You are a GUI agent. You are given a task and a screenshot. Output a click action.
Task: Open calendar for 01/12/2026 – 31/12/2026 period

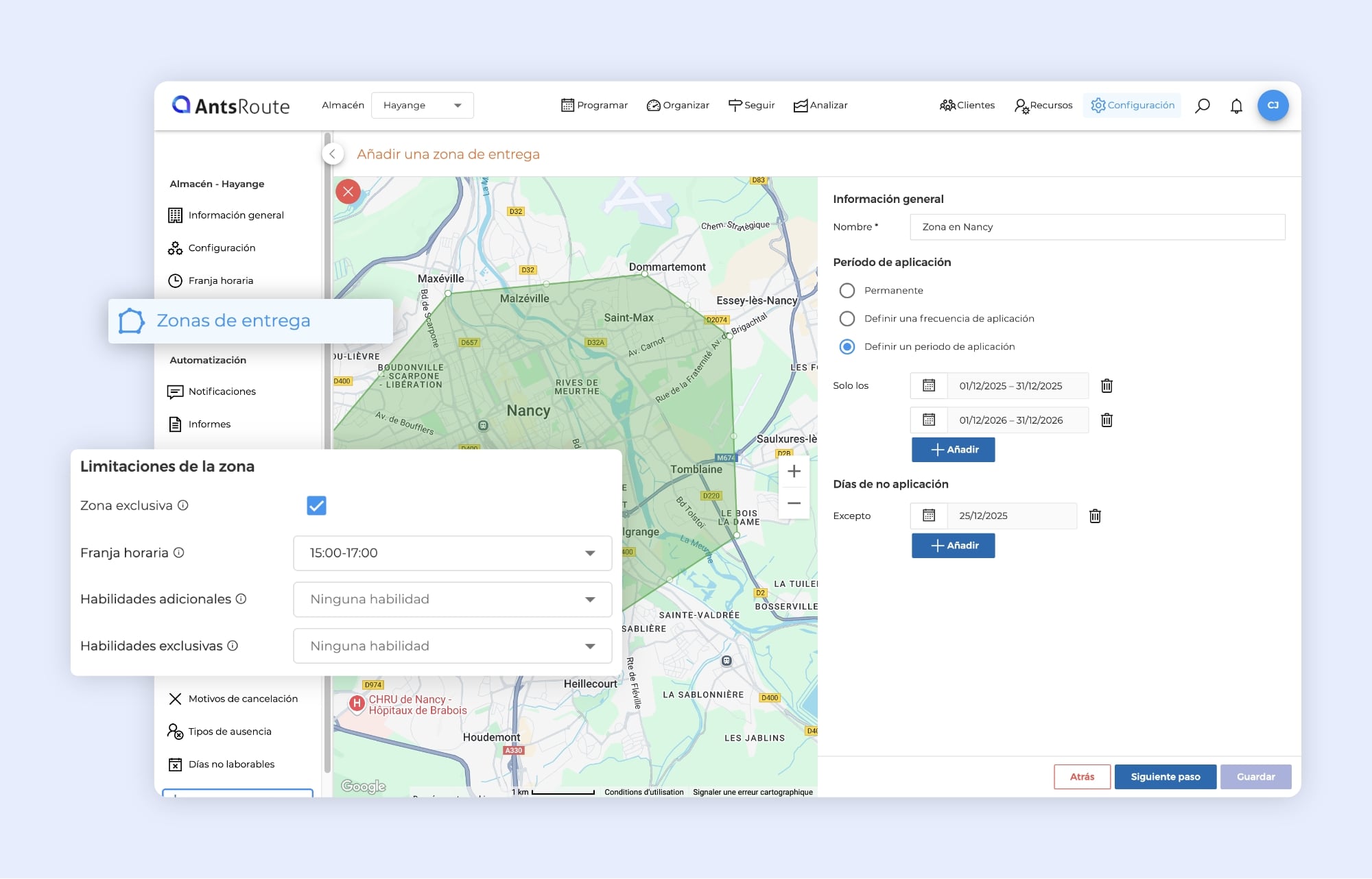pos(929,420)
